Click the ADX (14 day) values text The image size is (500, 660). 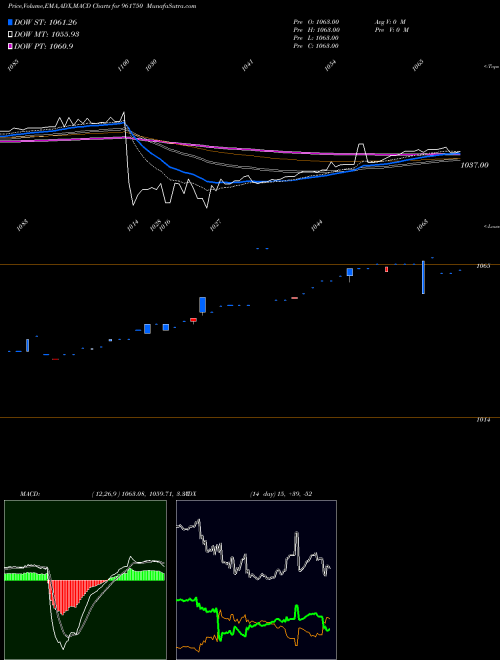(x=281, y=494)
